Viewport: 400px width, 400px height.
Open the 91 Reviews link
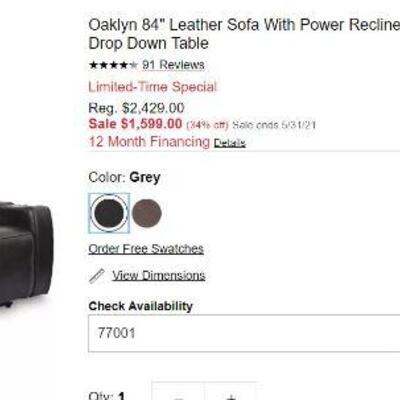tap(173, 65)
